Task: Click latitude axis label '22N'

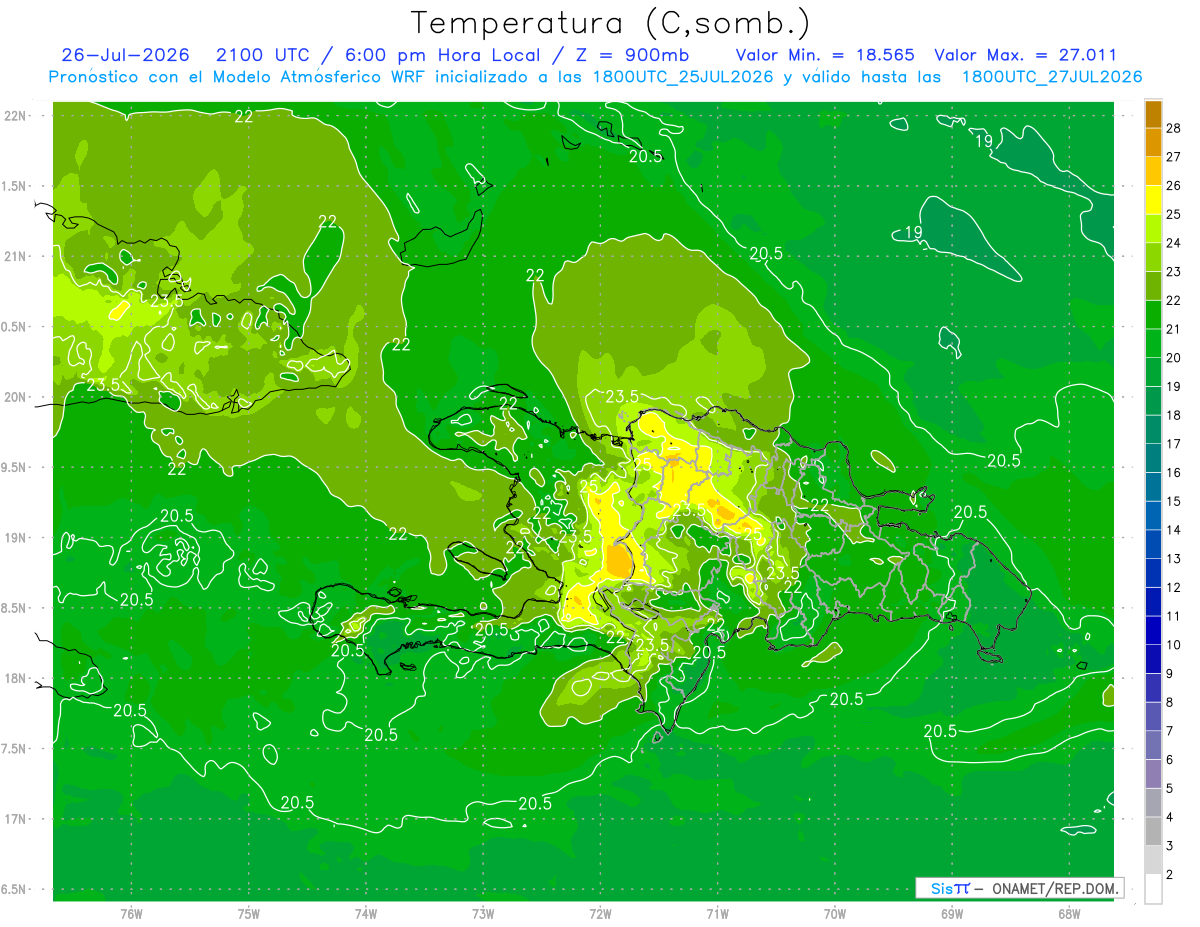Action: click(15, 116)
